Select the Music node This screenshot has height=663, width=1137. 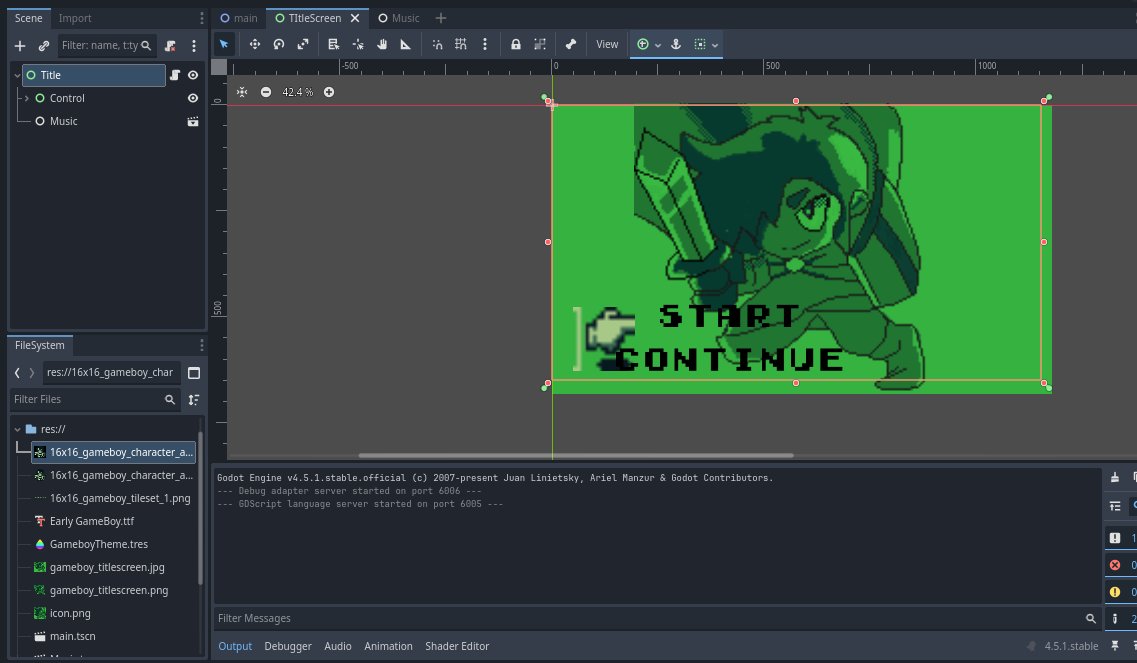63,121
